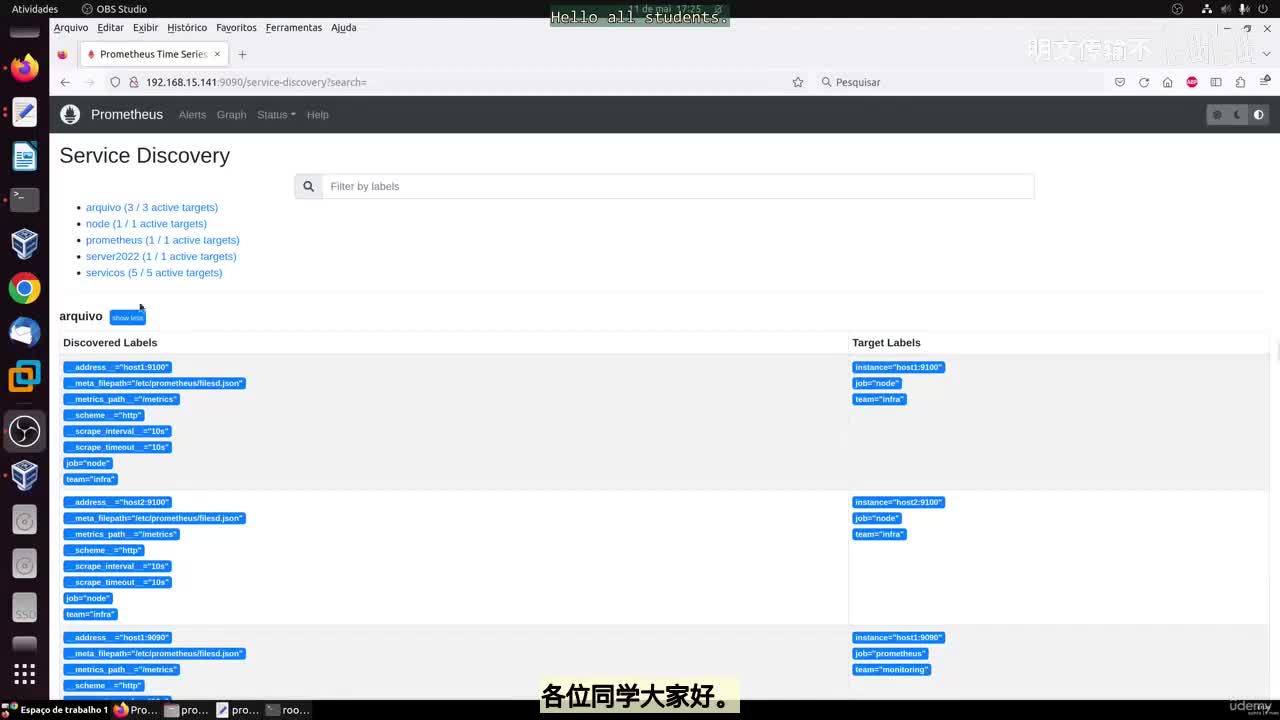
Task: Click the Filter by labels field
Action: click(x=677, y=186)
